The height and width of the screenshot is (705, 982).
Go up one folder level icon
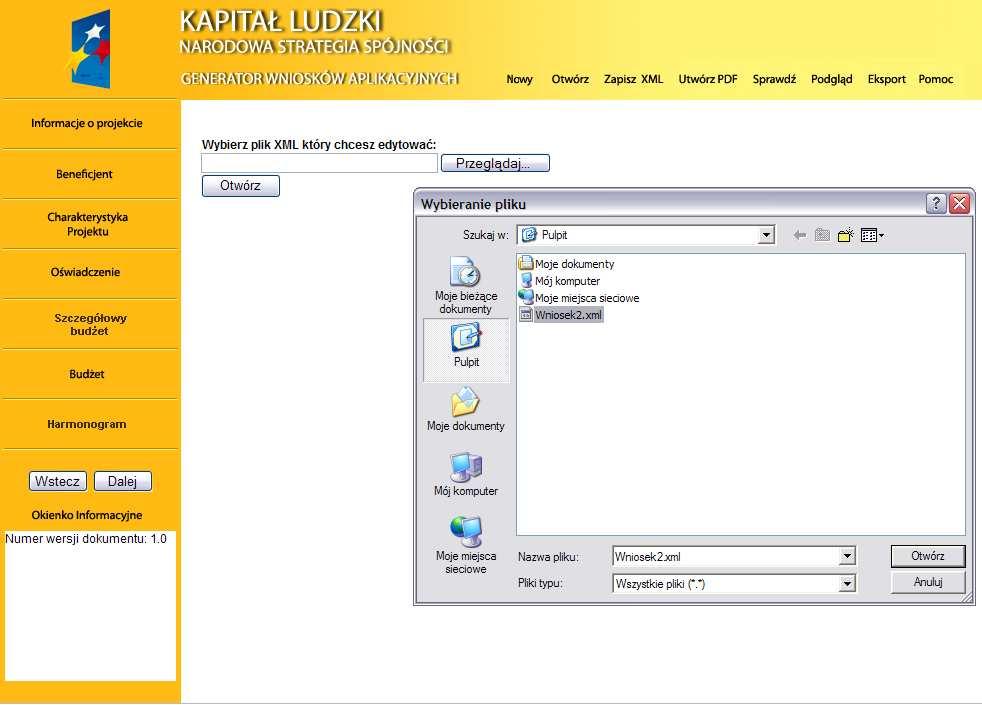822,235
